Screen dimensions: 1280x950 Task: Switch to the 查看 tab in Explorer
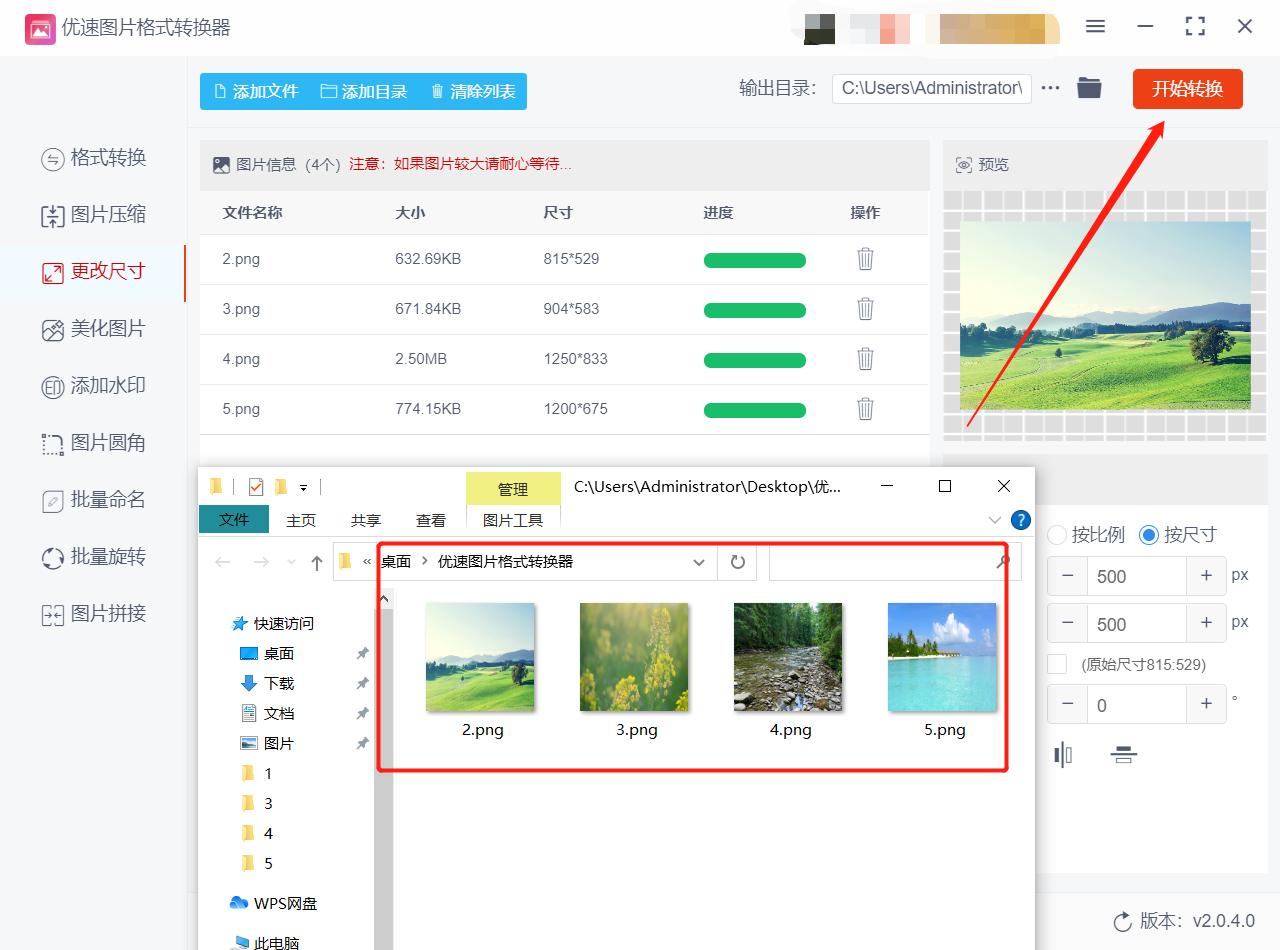431,520
